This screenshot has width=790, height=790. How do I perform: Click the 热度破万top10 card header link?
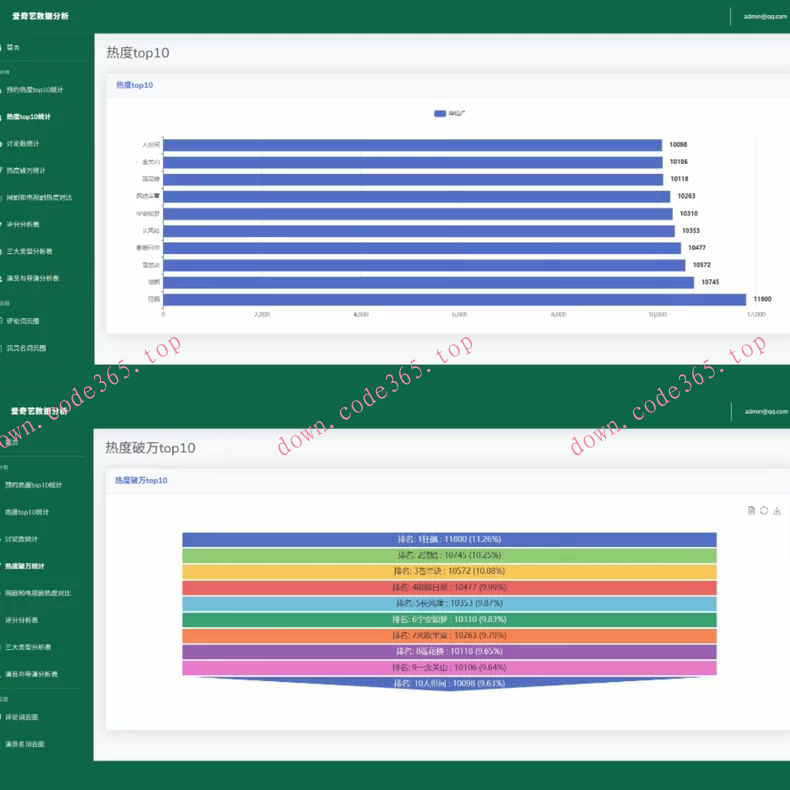[141, 480]
